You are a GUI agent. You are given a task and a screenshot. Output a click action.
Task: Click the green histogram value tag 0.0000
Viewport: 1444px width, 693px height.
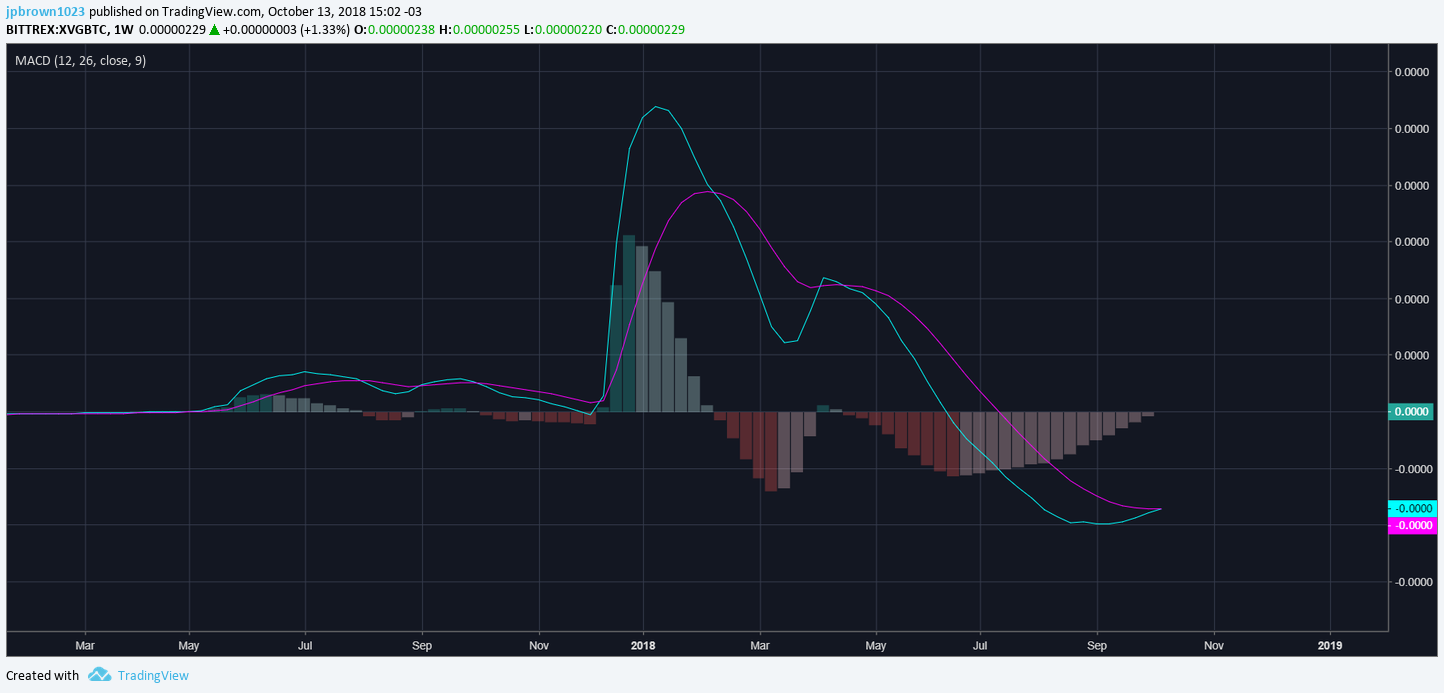click(x=1411, y=411)
